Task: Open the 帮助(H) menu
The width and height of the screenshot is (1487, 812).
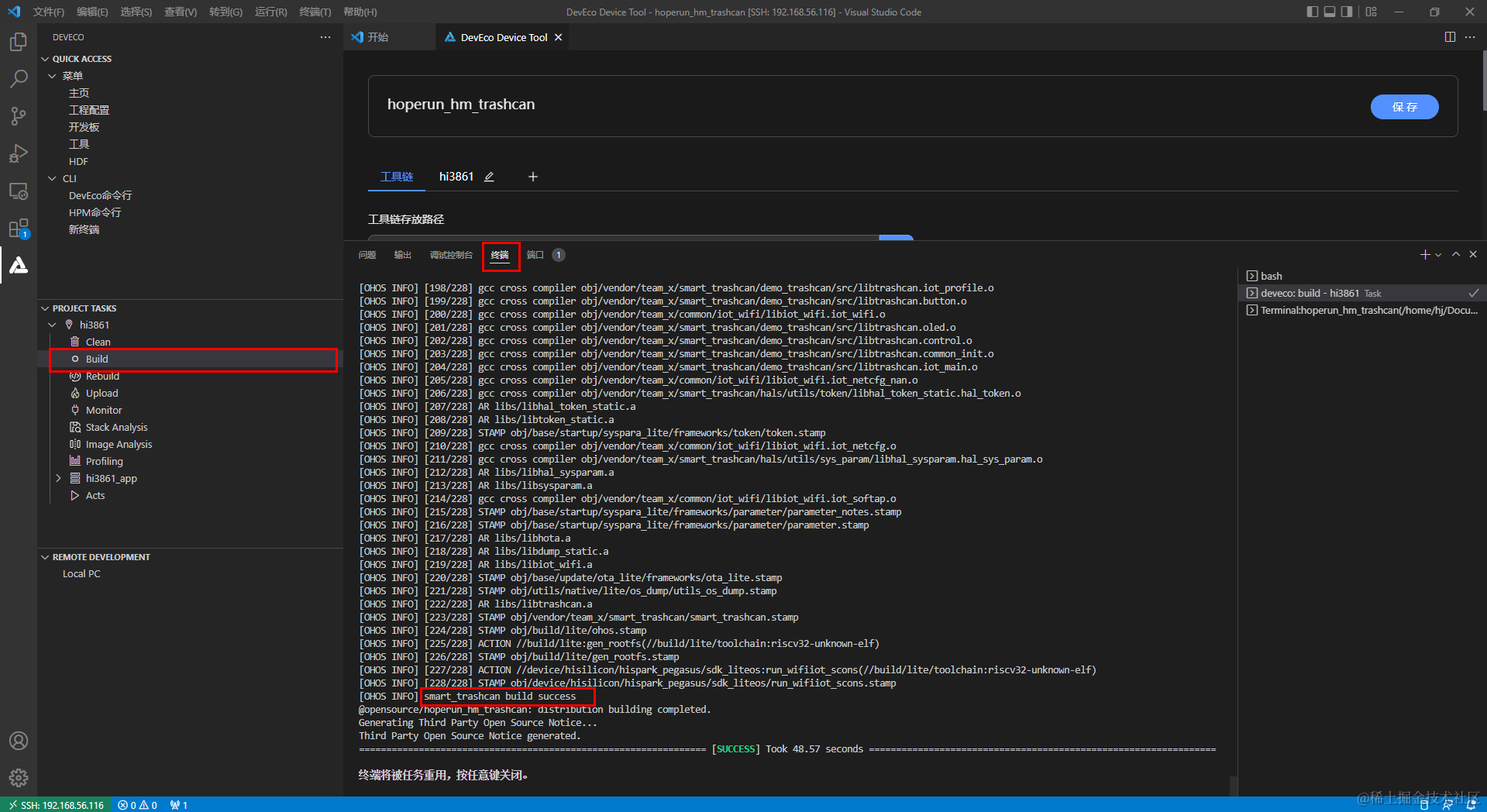Action: pos(360,12)
